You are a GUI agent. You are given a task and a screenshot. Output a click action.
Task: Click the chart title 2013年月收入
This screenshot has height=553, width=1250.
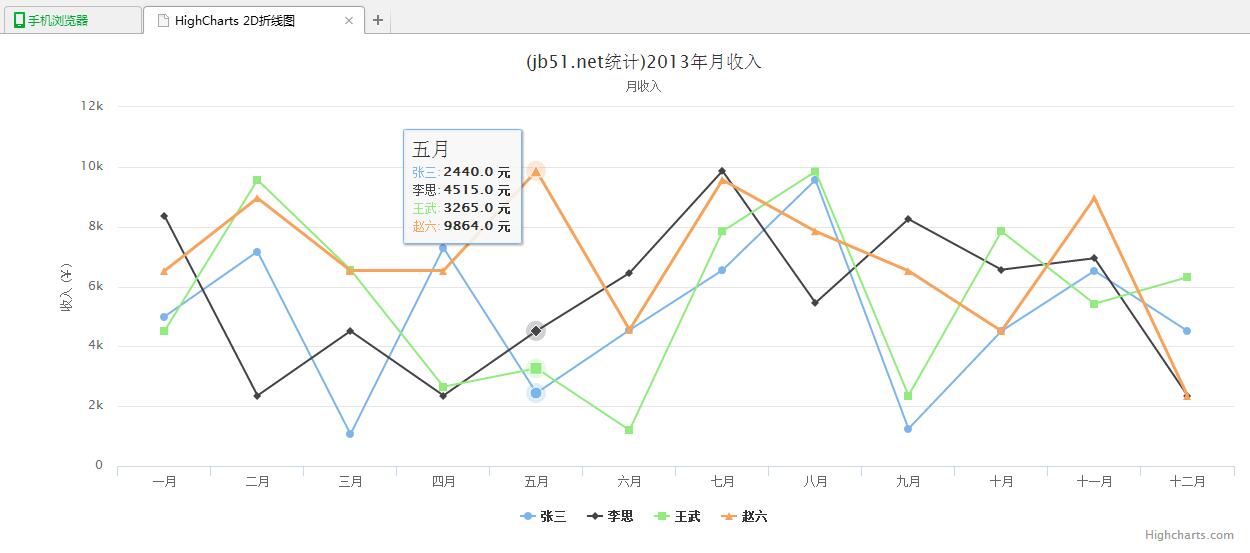(643, 62)
